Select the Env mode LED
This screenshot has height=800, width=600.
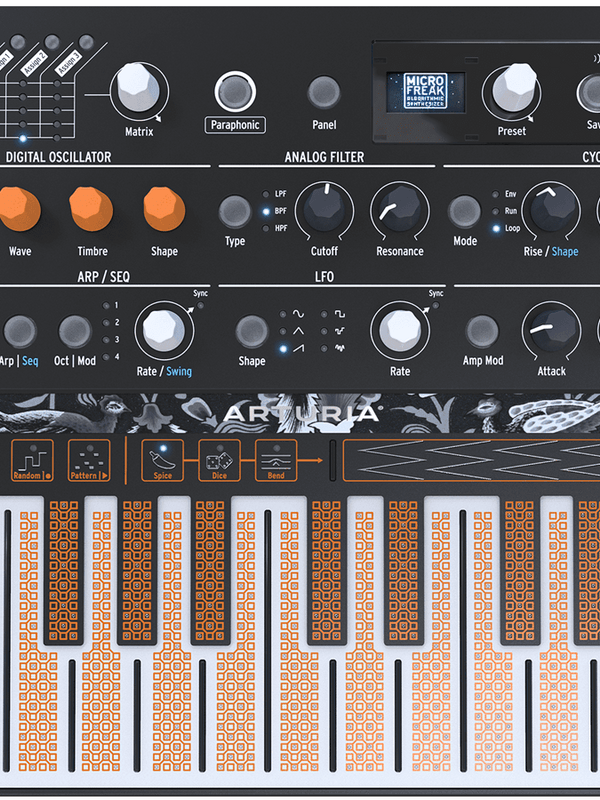(x=495, y=194)
